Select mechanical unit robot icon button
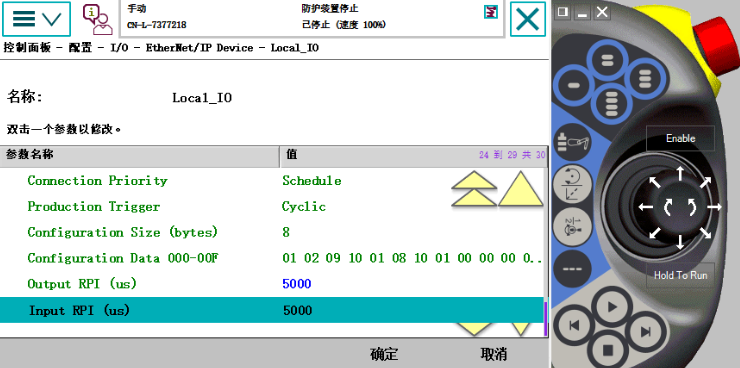Viewport: 740px width, 368px height. (x=572, y=142)
